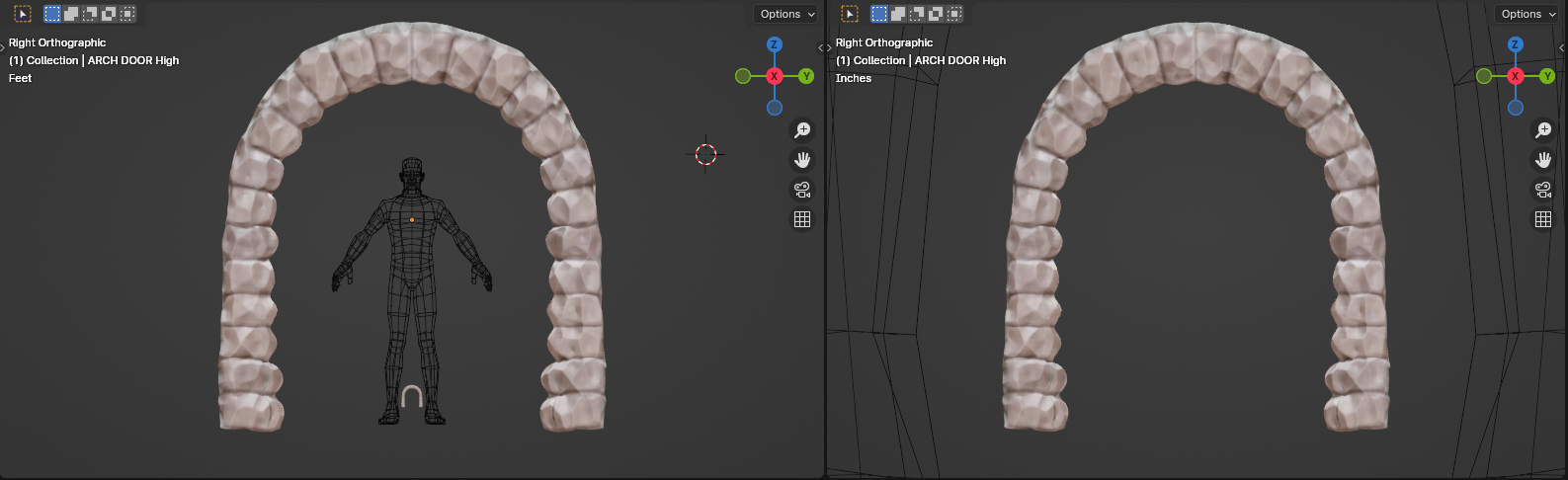Click the 3D cursor in left viewport

click(x=705, y=154)
